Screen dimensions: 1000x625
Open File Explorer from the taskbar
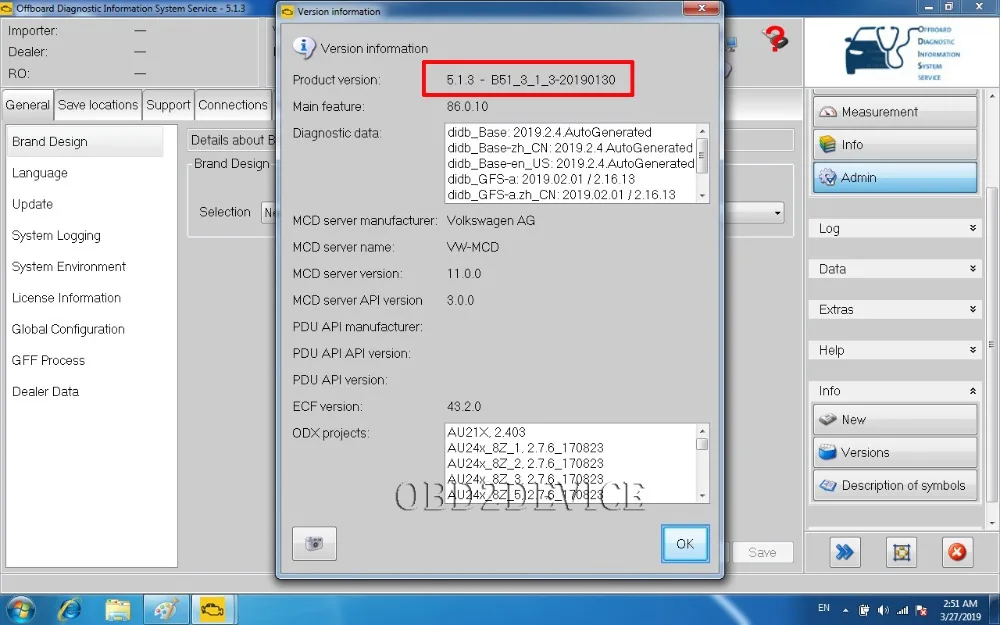click(x=117, y=609)
